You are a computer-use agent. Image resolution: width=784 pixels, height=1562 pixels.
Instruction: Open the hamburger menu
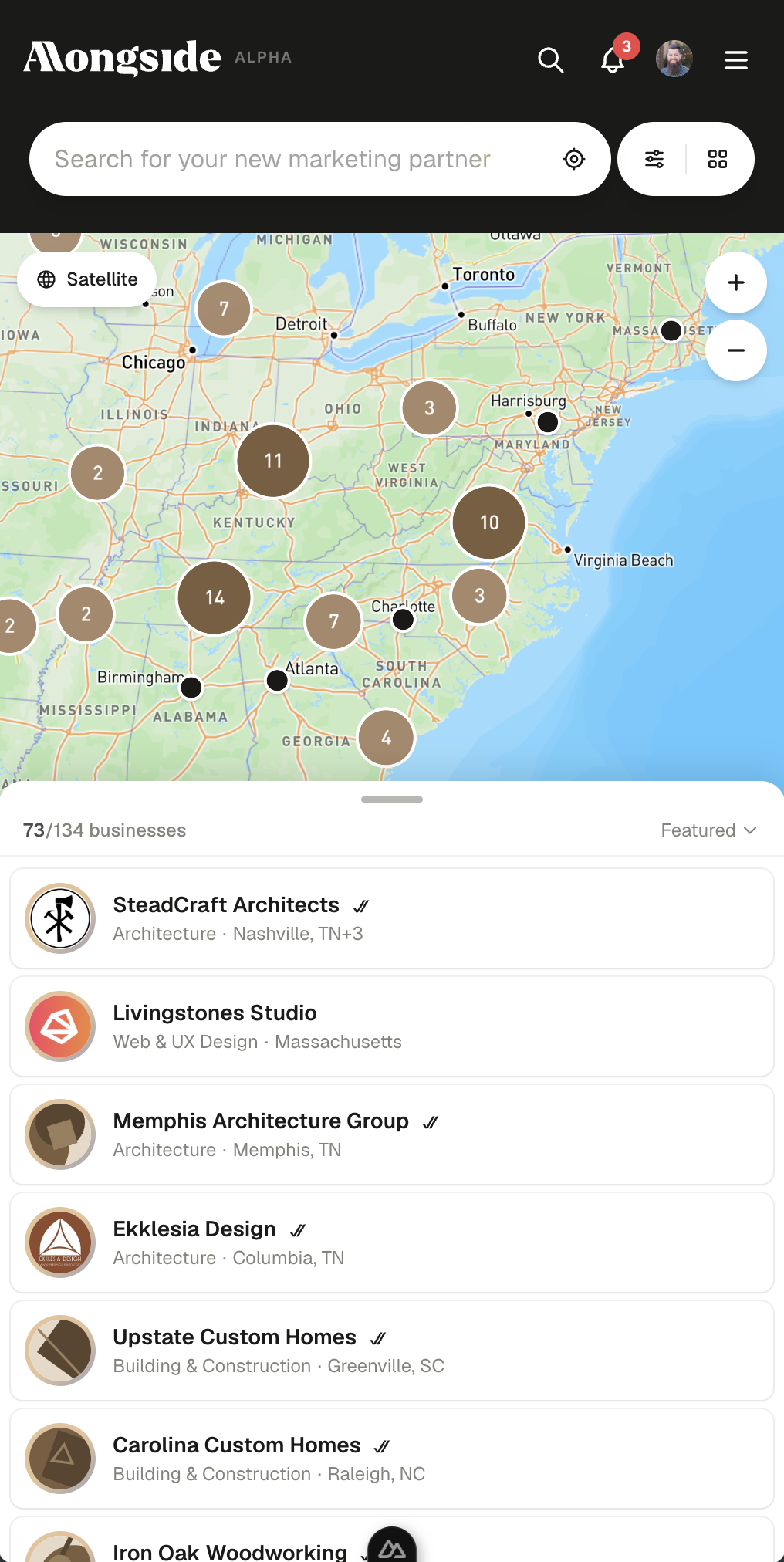[x=736, y=59]
